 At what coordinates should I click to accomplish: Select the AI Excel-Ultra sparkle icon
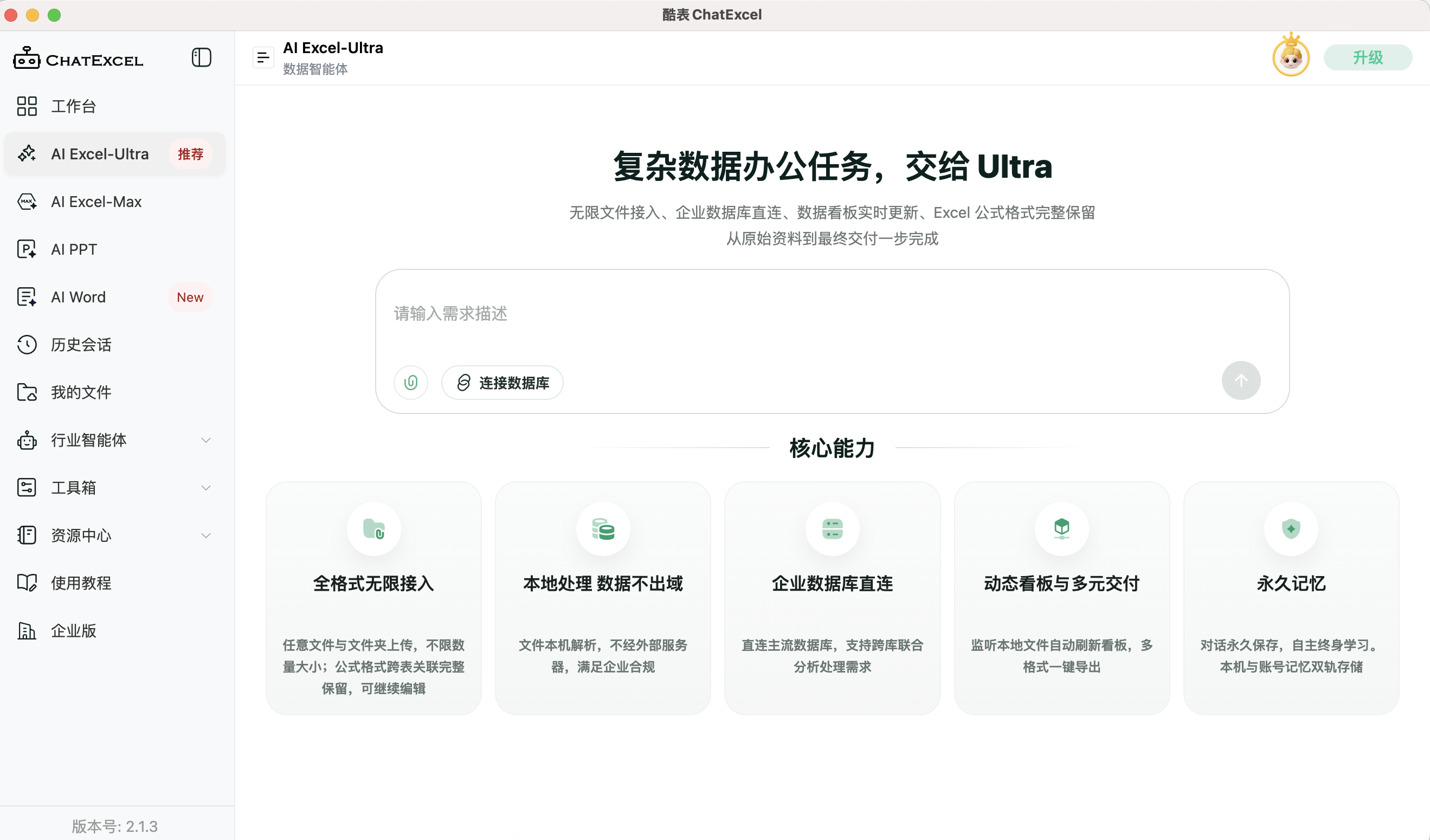(27, 154)
